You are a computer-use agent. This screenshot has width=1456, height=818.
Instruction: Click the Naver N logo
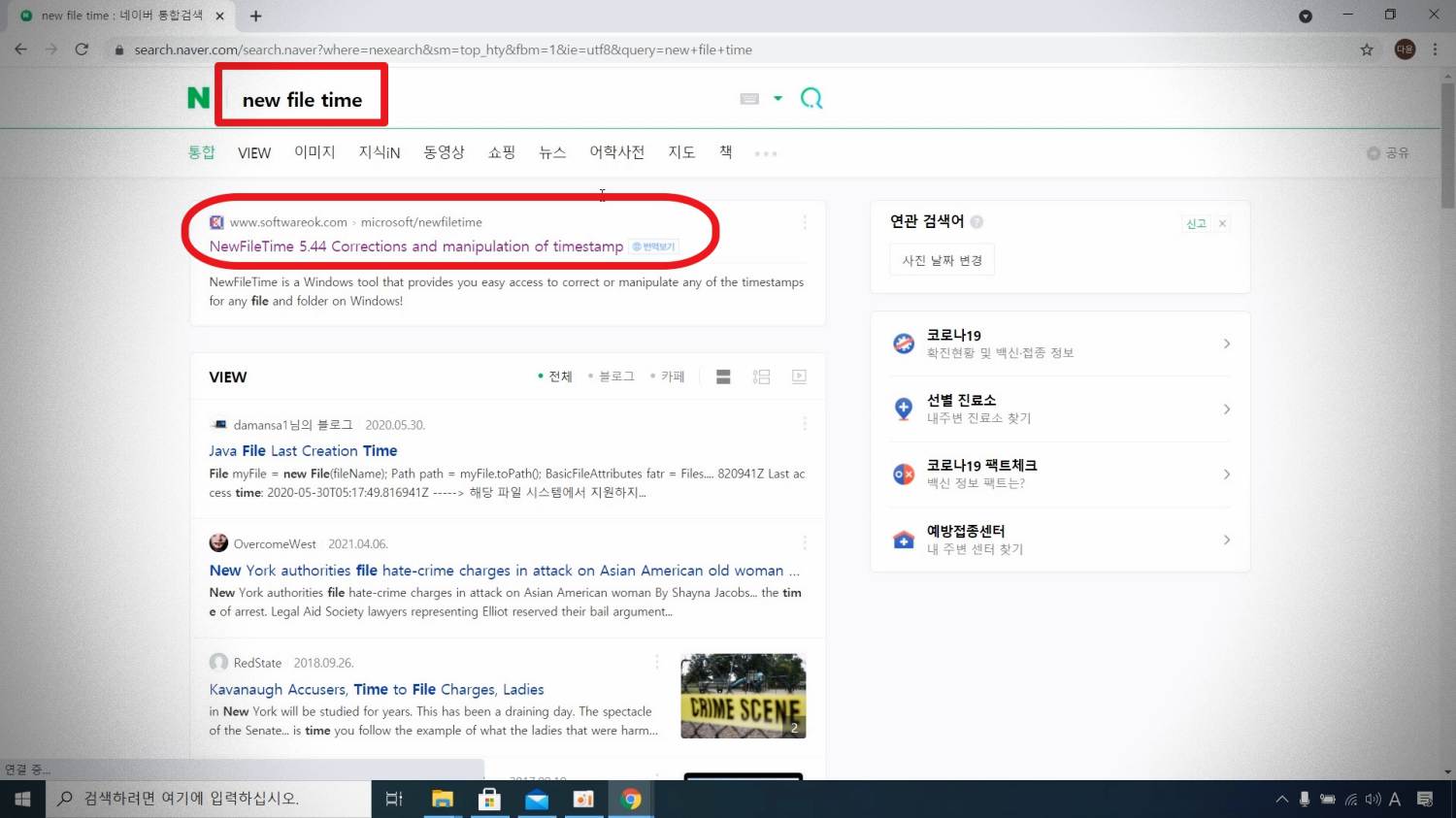coord(198,98)
